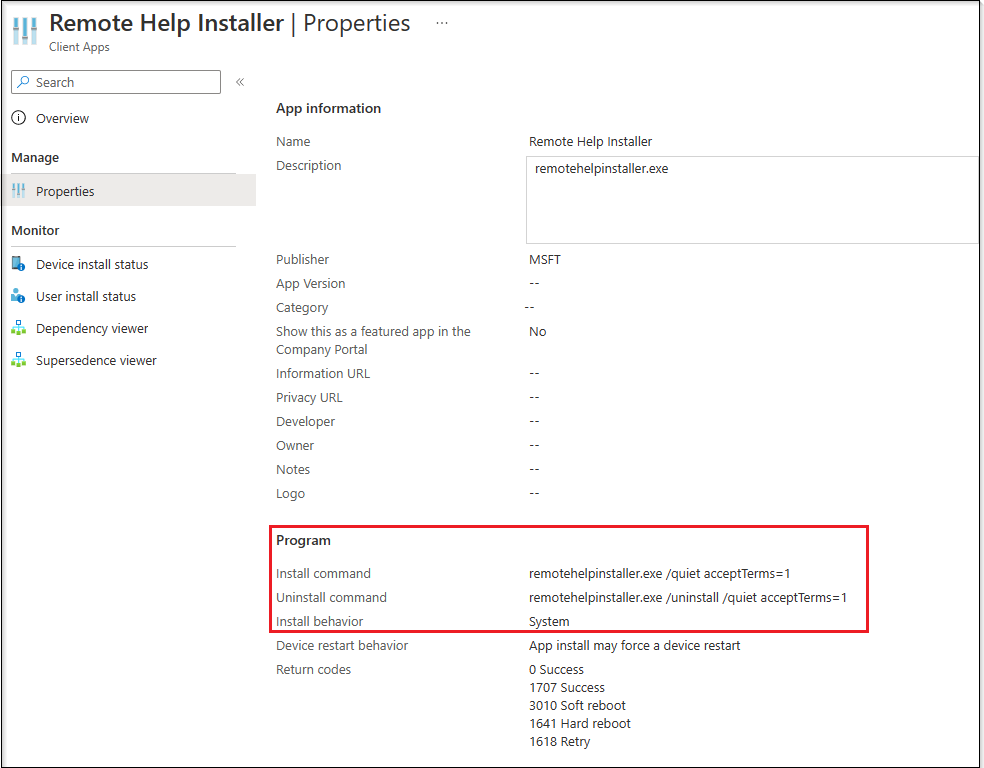
Task: Select Properties in the Manage section
Action: (x=129, y=191)
